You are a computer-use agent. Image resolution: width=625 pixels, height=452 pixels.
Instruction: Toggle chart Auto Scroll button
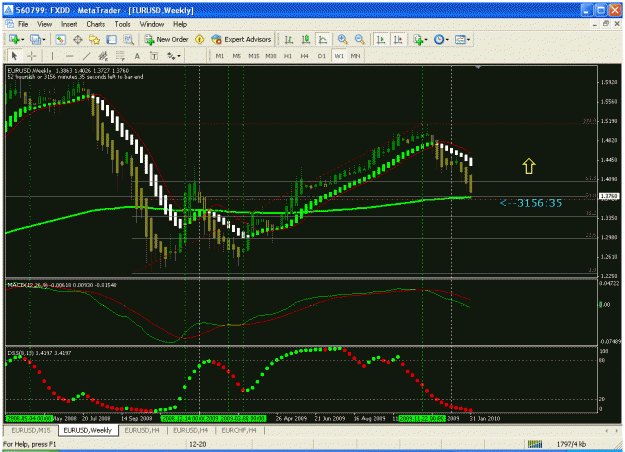[381, 39]
